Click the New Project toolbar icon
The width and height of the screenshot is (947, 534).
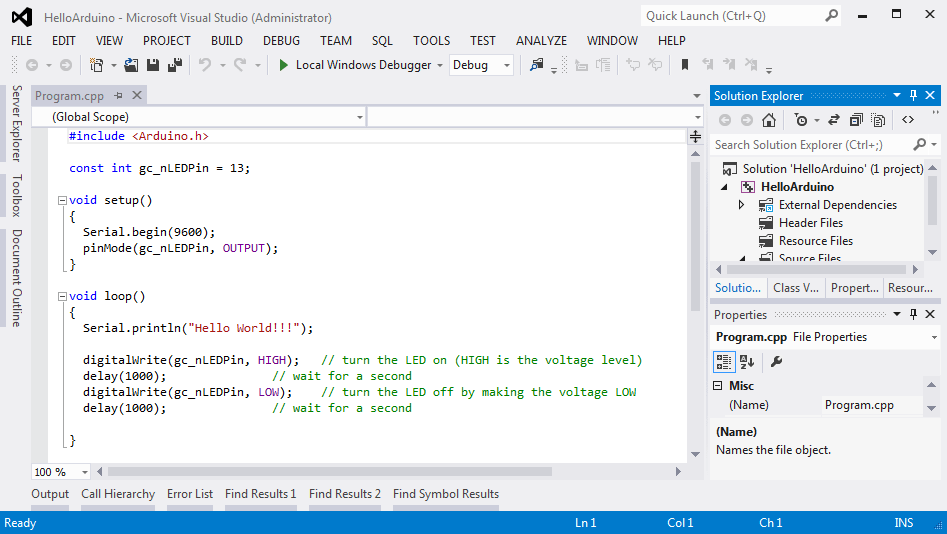tap(96, 65)
